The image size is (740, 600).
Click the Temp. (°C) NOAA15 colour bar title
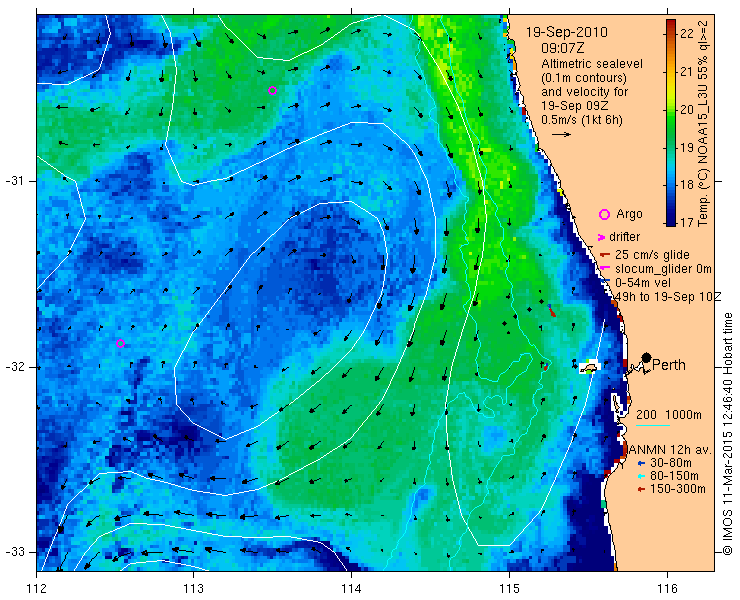pyautogui.click(x=702, y=123)
